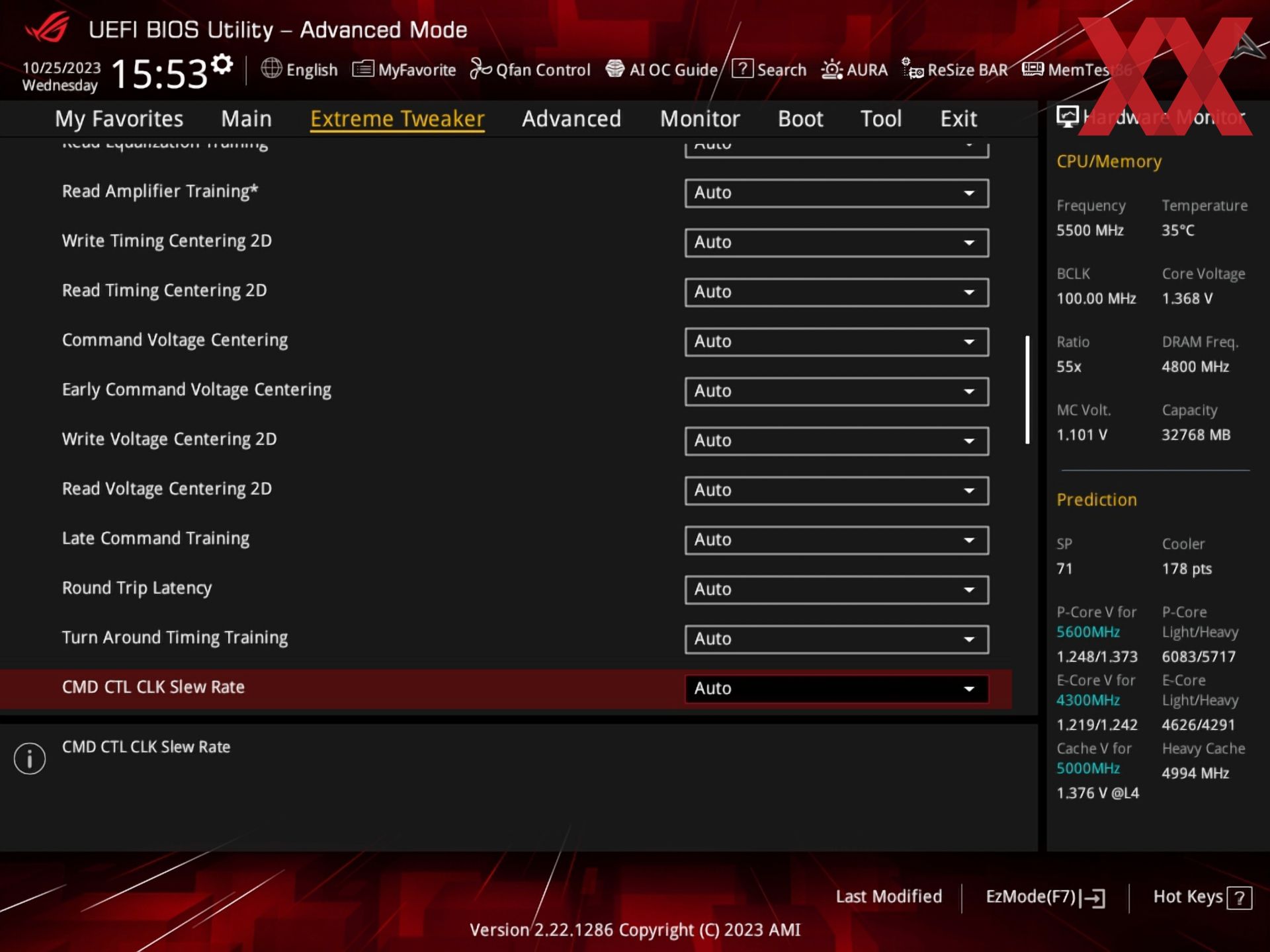This screenshot has height=952, width=1270.
Task: Open Search question-mark icon
Action: click(742, 68)
